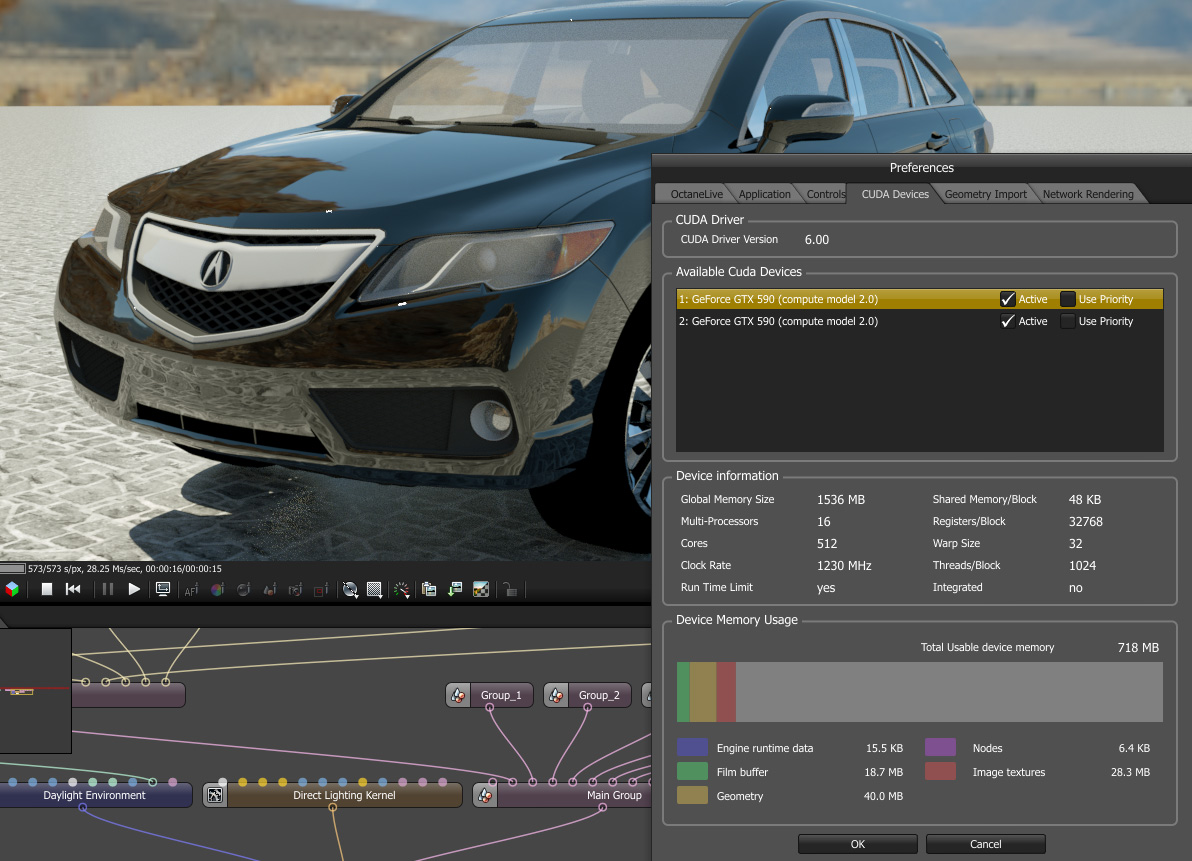This screenshot has width=1192, height=861.
Task: Confirm preferences with OK button
Action: point(858,844)
